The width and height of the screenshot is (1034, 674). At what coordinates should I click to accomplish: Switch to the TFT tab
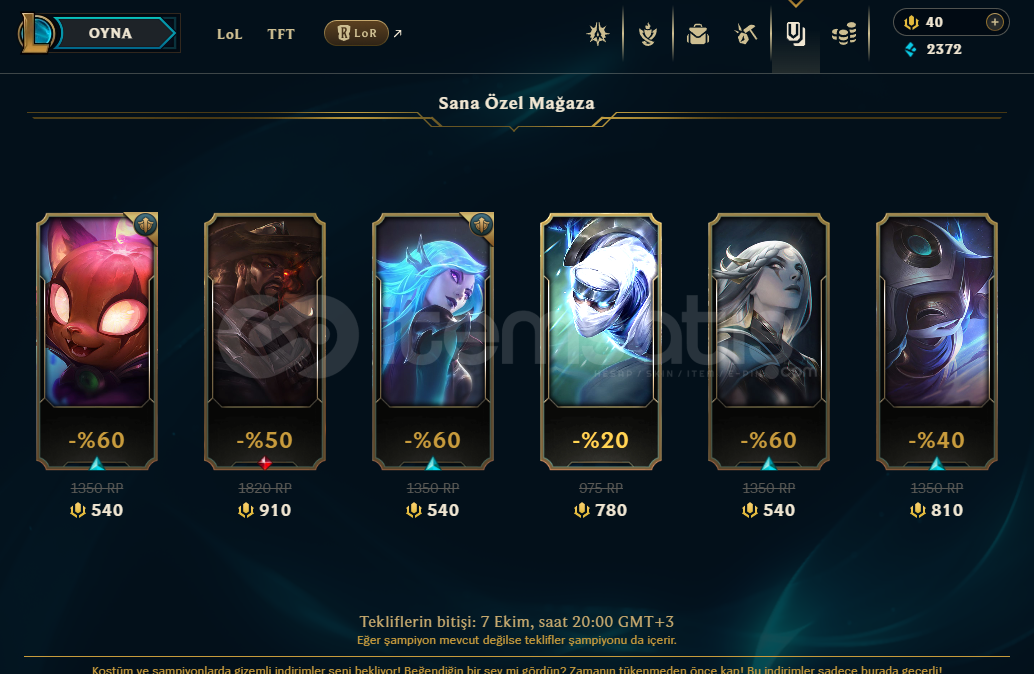(x=281, y=34)
